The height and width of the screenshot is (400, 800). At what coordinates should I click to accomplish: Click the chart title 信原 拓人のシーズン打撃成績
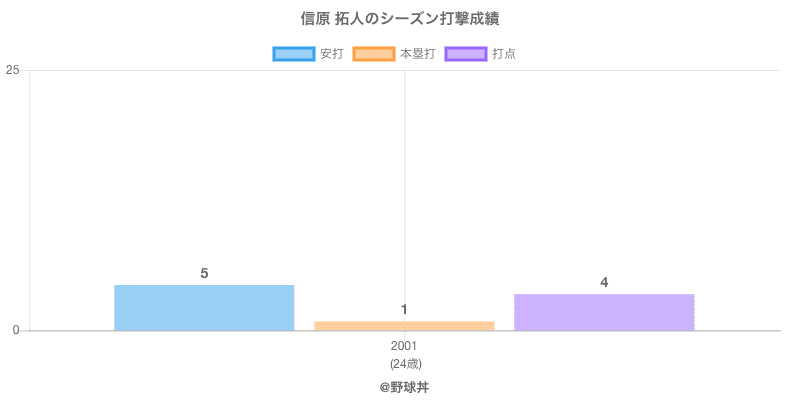pyautogui.click(x=400, y=19)
